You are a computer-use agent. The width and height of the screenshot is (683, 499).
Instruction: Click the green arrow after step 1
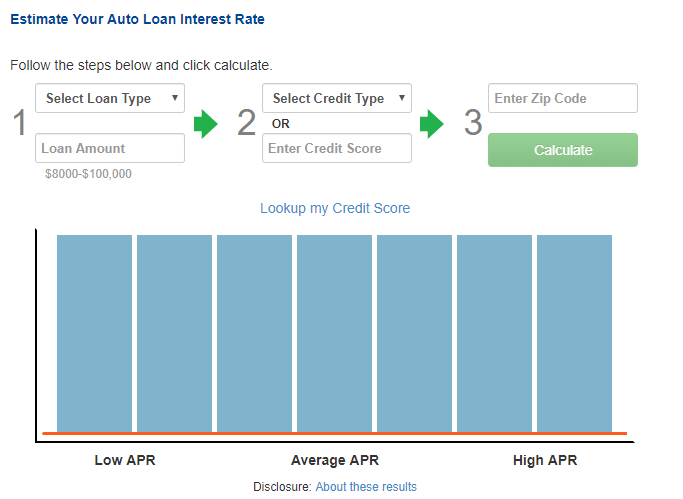pos(206,124)
